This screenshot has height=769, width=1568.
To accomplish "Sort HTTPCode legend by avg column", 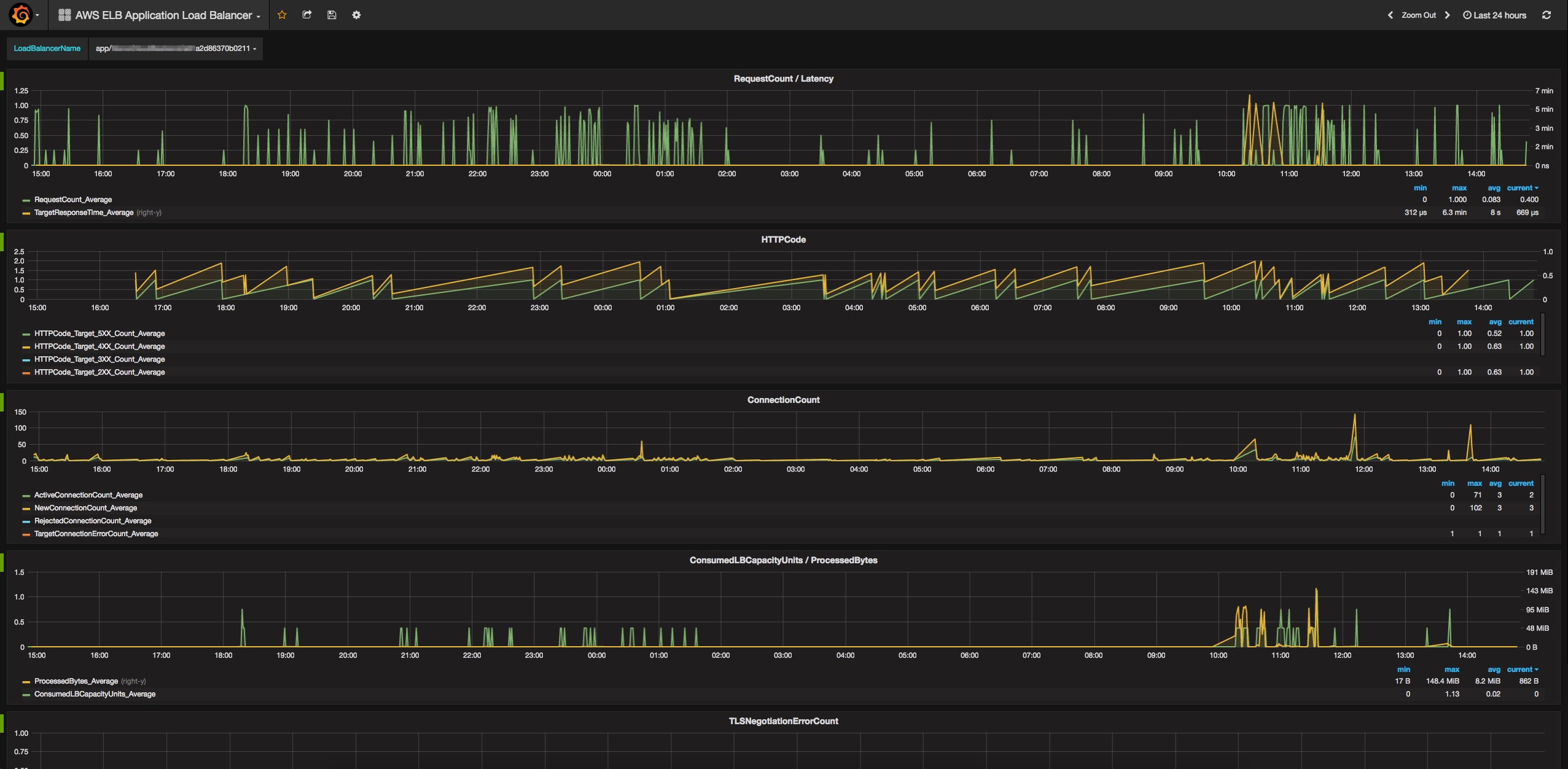I will point(1495,322).
